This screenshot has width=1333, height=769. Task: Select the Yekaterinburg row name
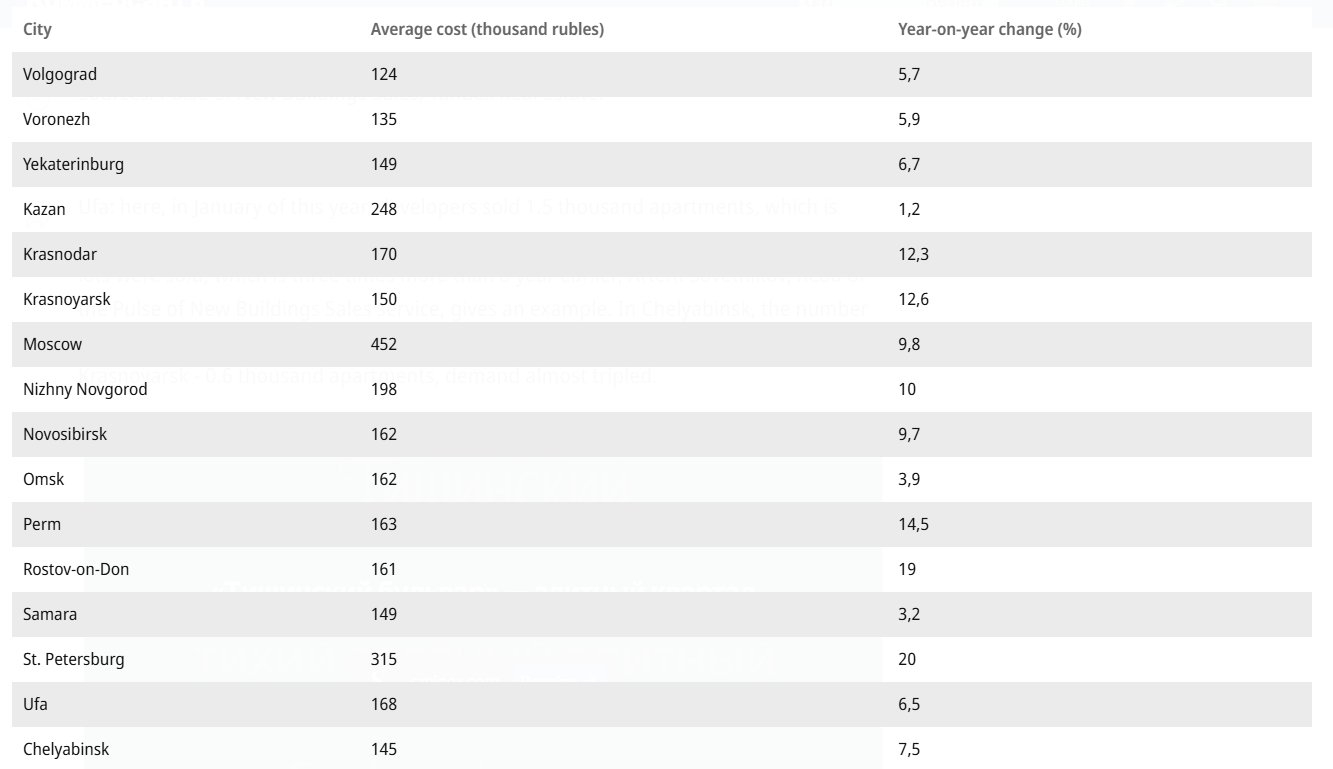[73, 164]
